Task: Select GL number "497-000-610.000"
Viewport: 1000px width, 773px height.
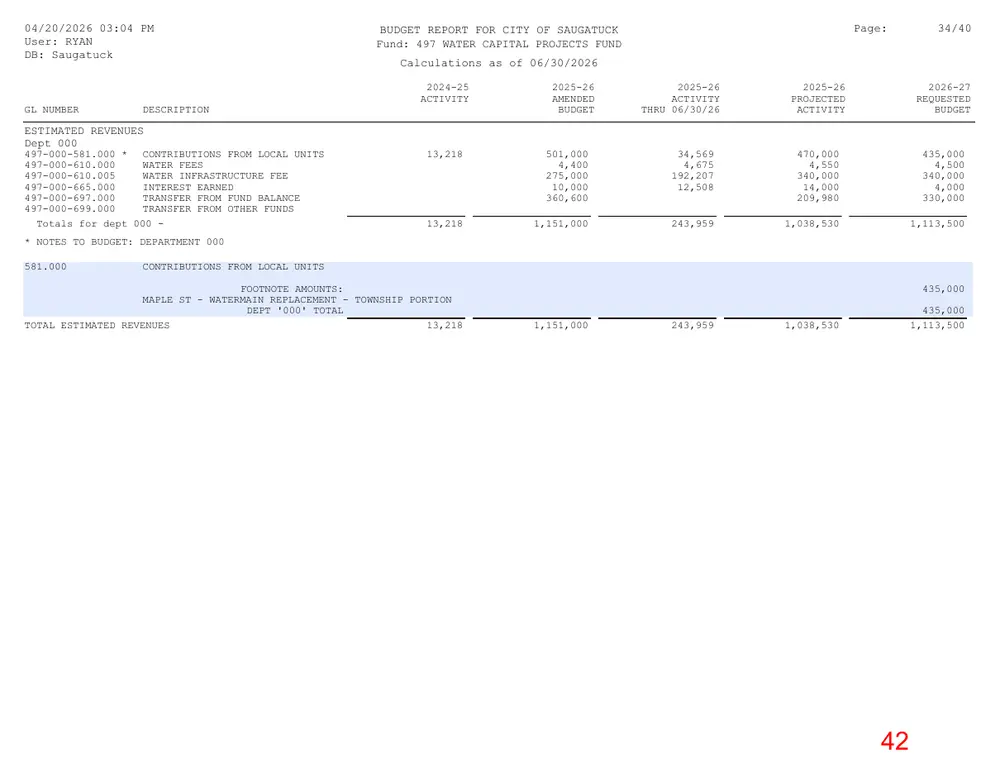Action: [x=70, y=165]
